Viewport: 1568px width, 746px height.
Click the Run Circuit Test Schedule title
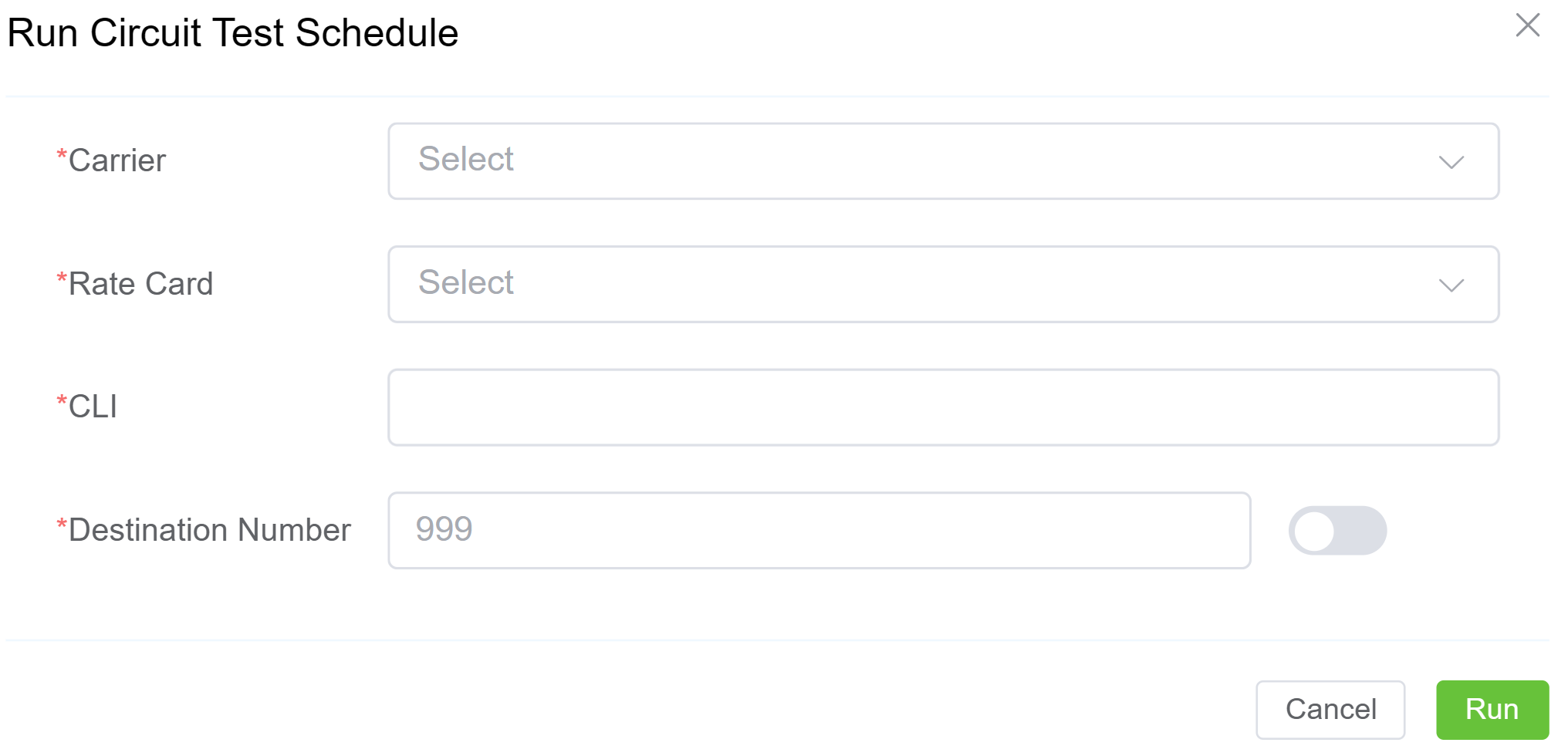232,33
